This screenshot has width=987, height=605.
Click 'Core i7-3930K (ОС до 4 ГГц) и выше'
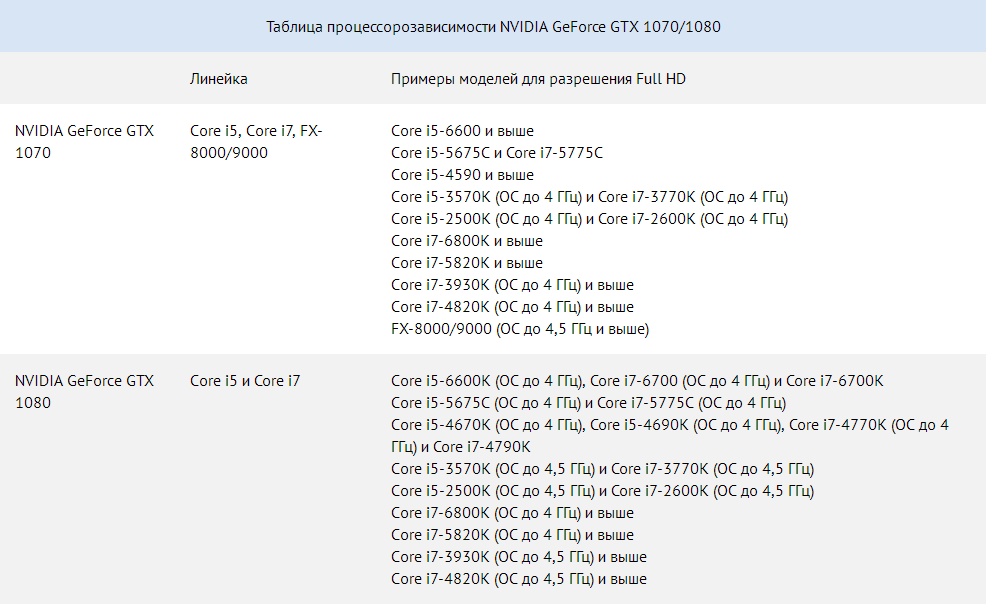point(512,285)
